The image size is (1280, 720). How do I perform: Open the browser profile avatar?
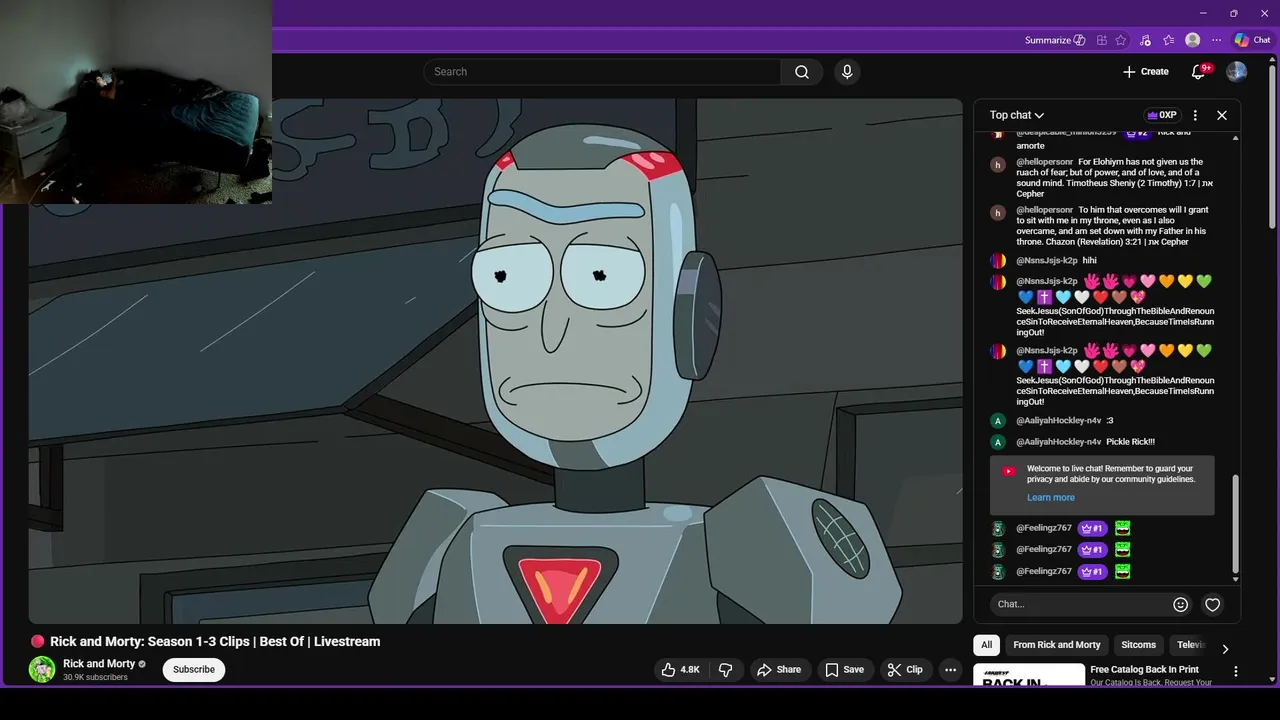[x=1192, y=40]
